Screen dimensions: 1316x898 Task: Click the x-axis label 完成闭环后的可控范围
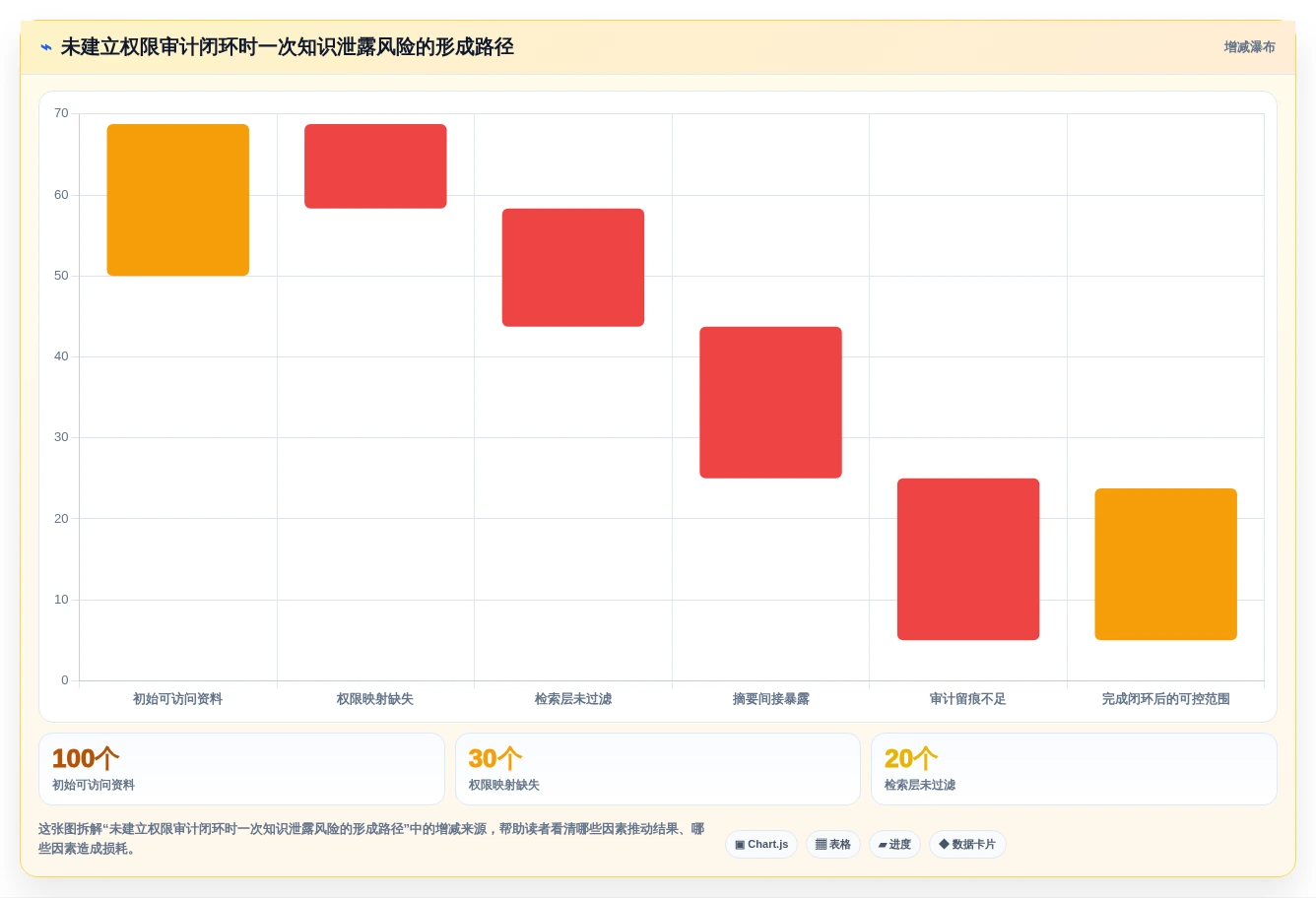(x=1165, y=699)
